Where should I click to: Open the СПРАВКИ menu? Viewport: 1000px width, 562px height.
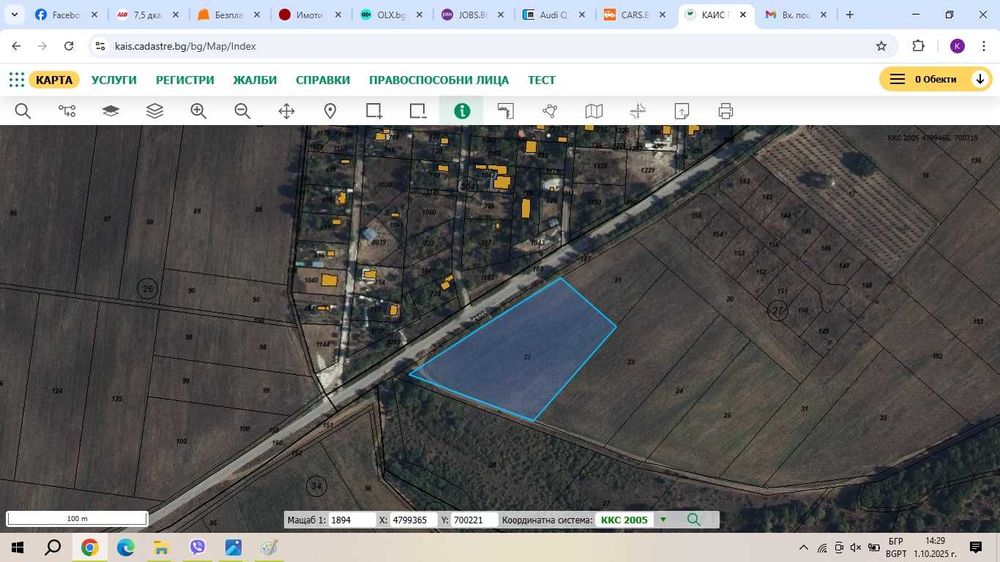323,80
